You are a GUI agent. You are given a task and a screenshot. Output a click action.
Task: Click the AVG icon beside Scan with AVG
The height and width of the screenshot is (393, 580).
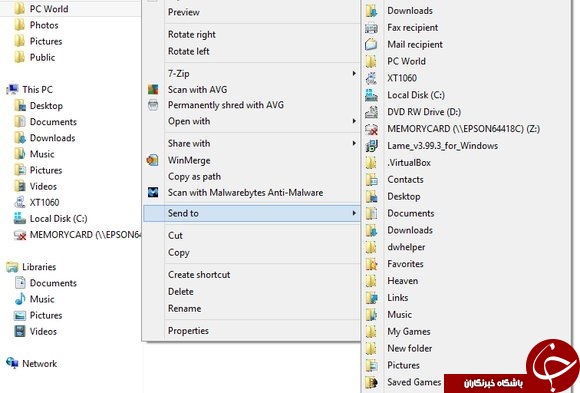pyautogui.click(x=153, y=89)
